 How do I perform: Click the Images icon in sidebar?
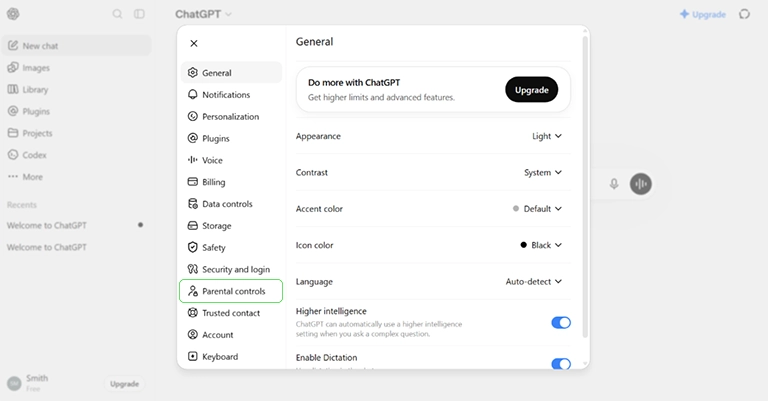click(x=13, y=68)
